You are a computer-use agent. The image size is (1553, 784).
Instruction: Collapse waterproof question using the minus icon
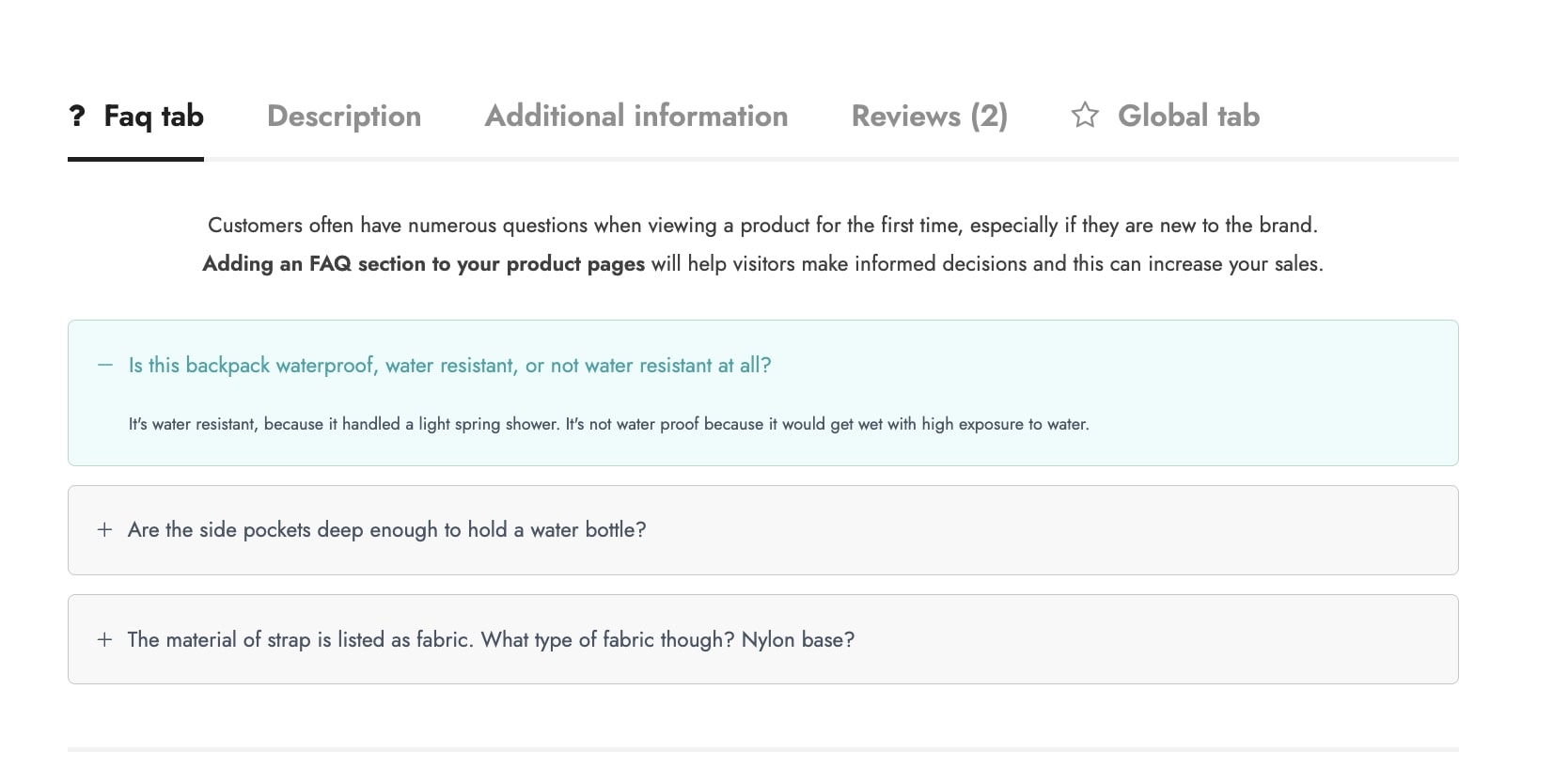(x=105, y=366)
